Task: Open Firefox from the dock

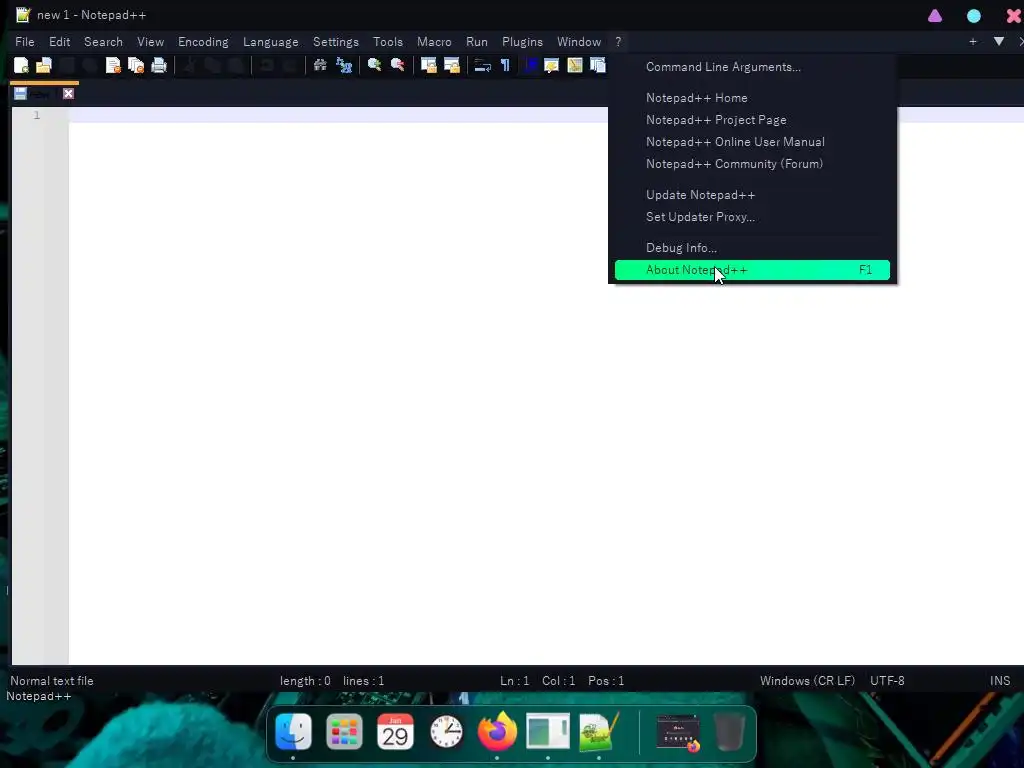Action: (x=497, y=731)
